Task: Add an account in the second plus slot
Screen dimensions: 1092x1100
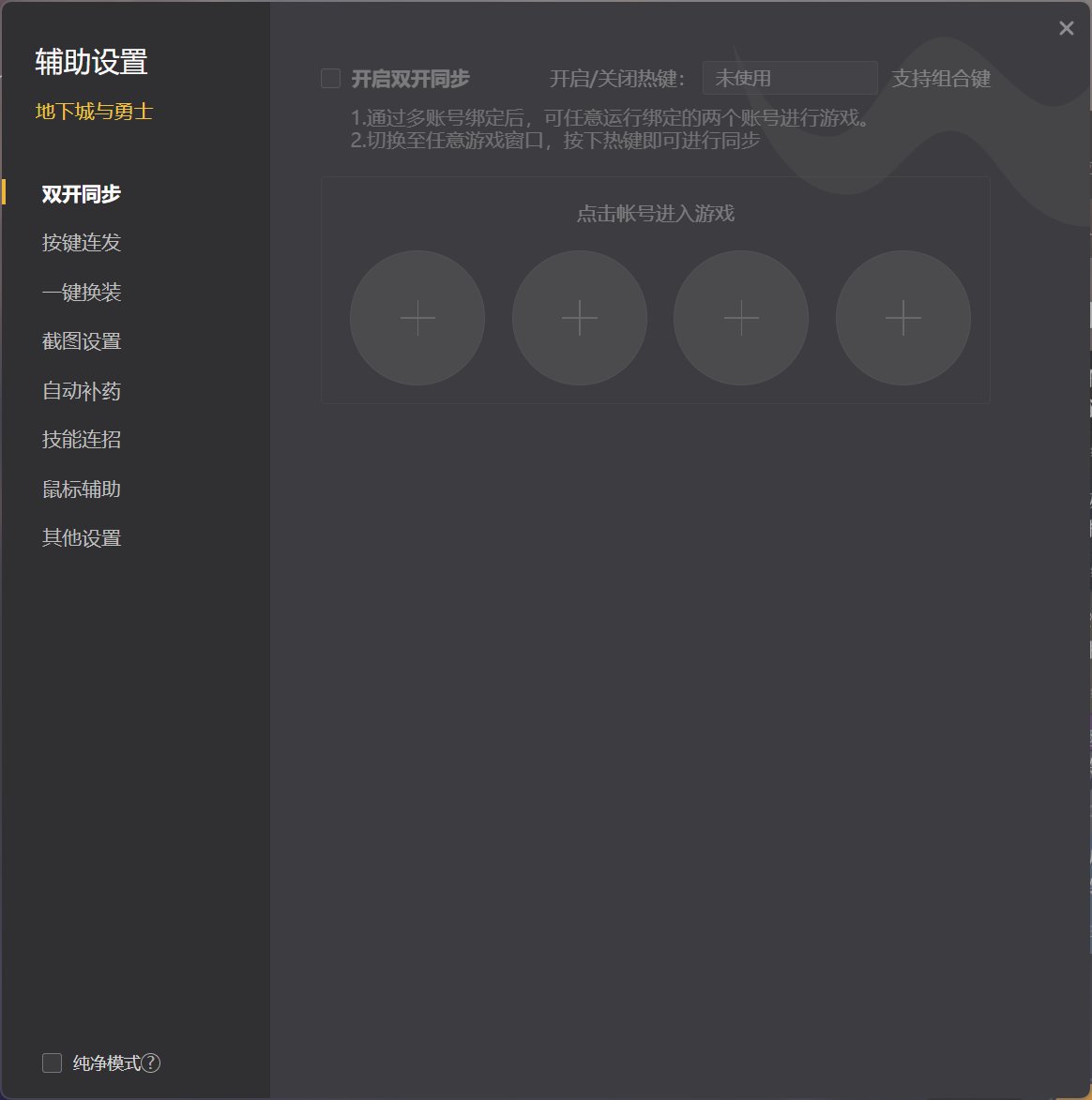Action: [580, 318]
